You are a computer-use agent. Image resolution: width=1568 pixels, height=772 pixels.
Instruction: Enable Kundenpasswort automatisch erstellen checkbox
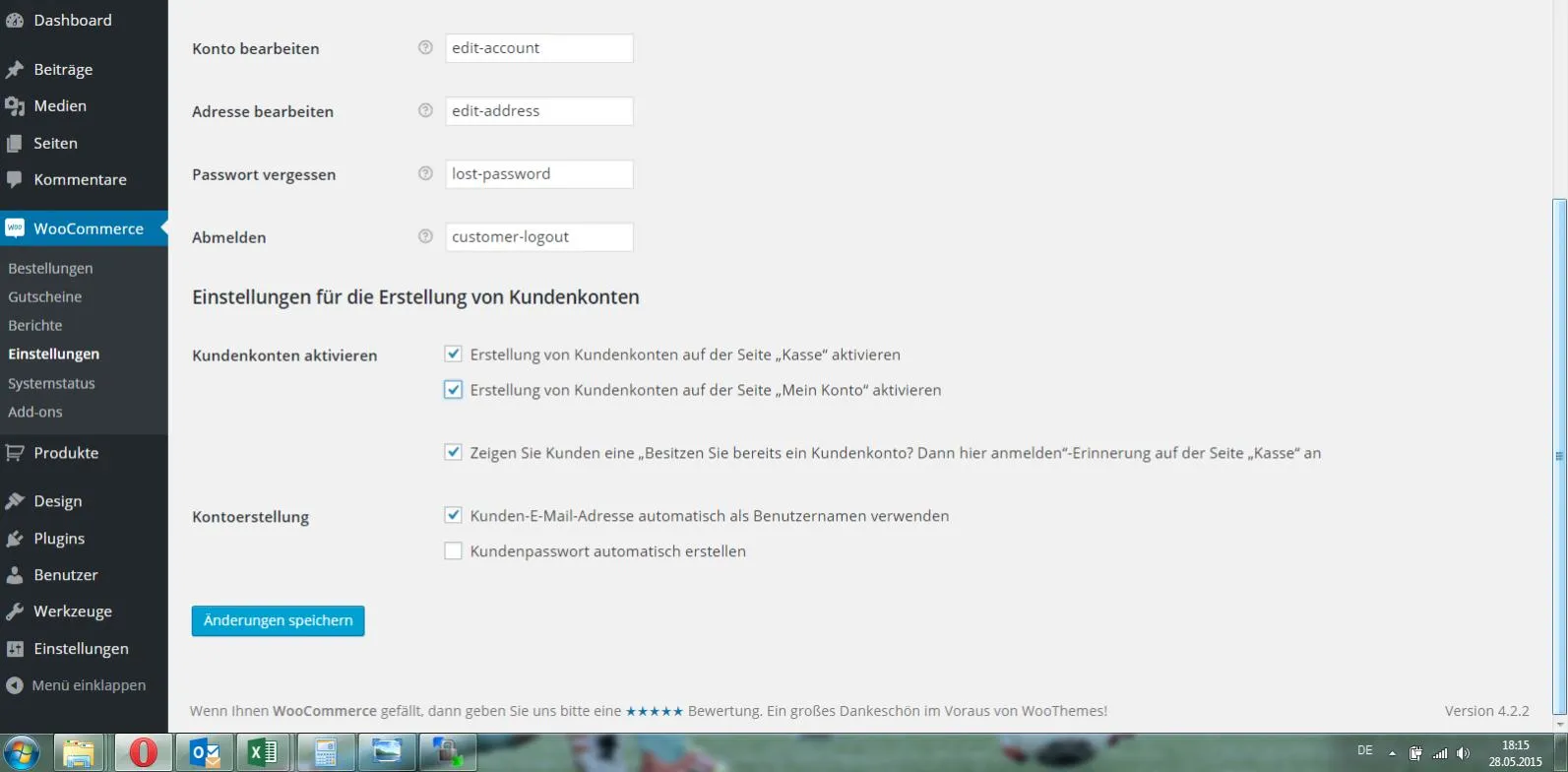point(453,551)
